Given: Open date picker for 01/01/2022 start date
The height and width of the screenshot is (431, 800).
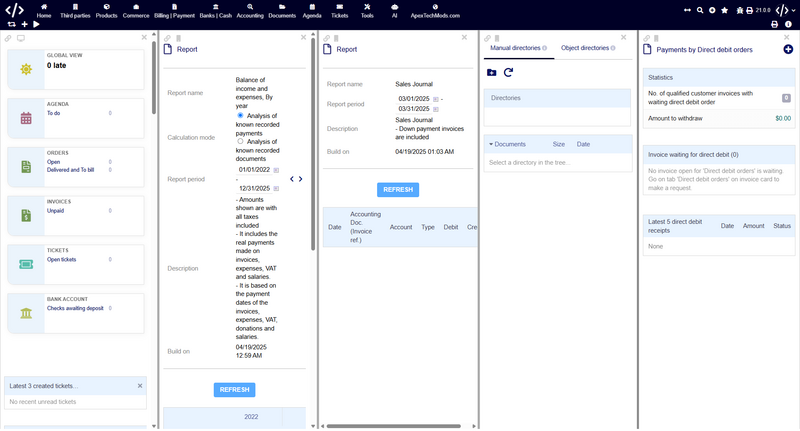Looking at the screenshot, I should tap(277, 170).
